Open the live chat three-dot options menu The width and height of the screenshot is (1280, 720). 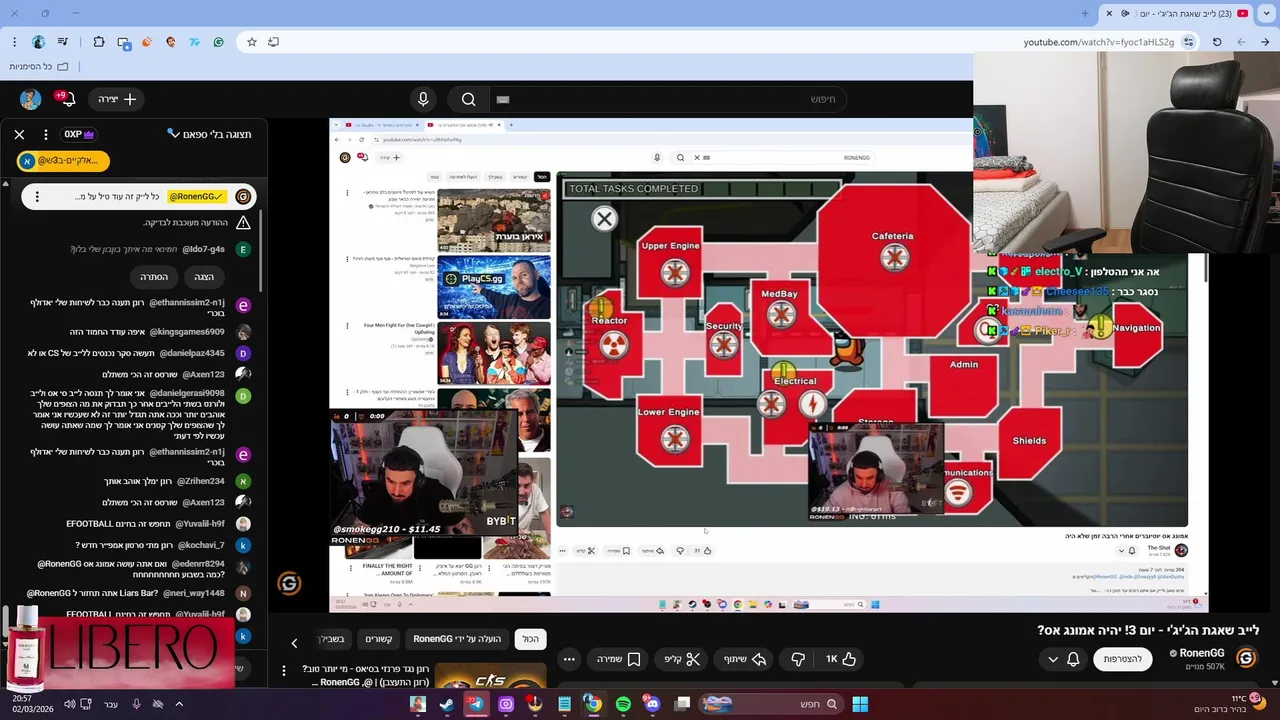[x=45, y=134]
